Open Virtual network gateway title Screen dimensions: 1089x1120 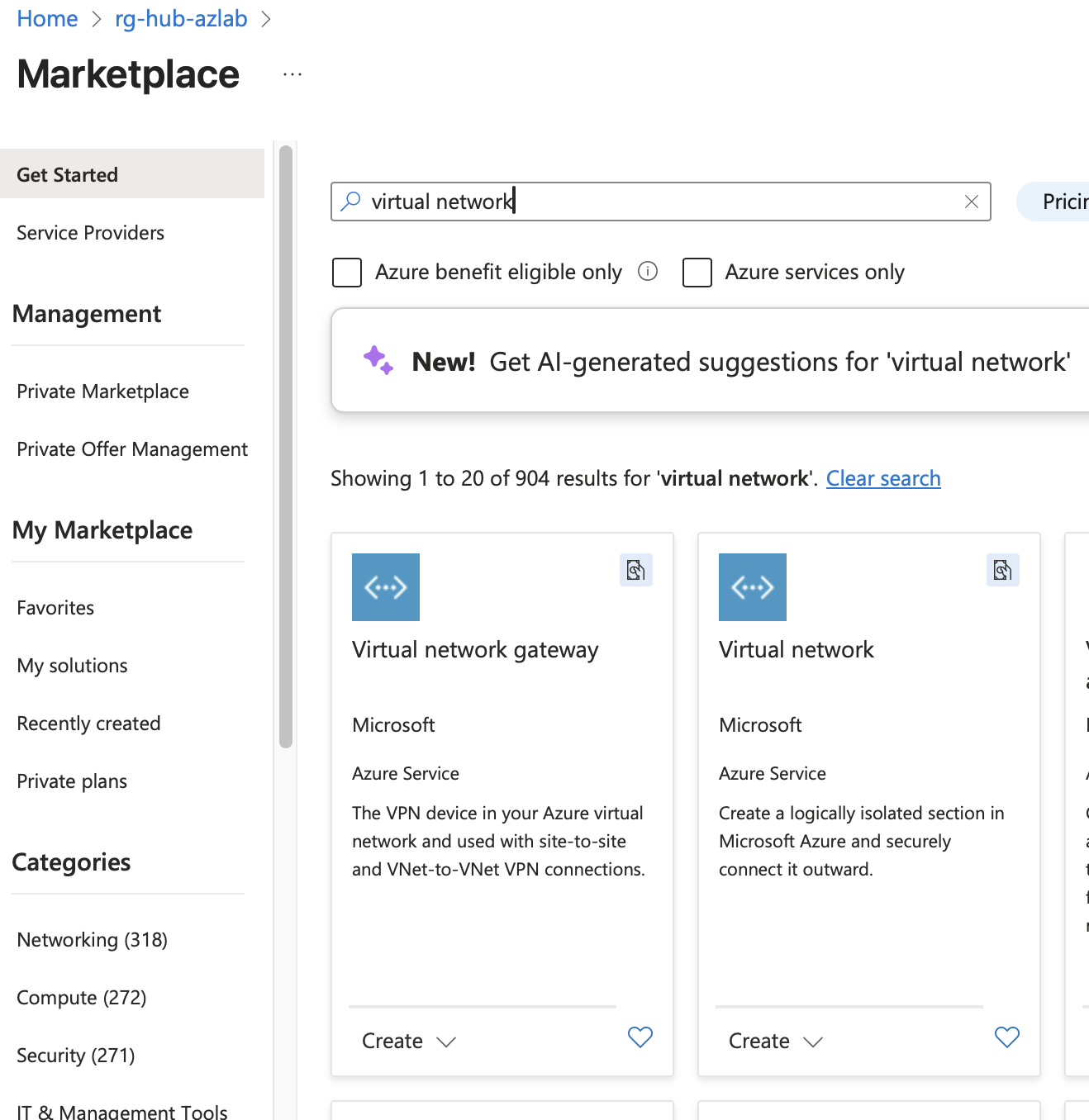click(x=475, y=650)
